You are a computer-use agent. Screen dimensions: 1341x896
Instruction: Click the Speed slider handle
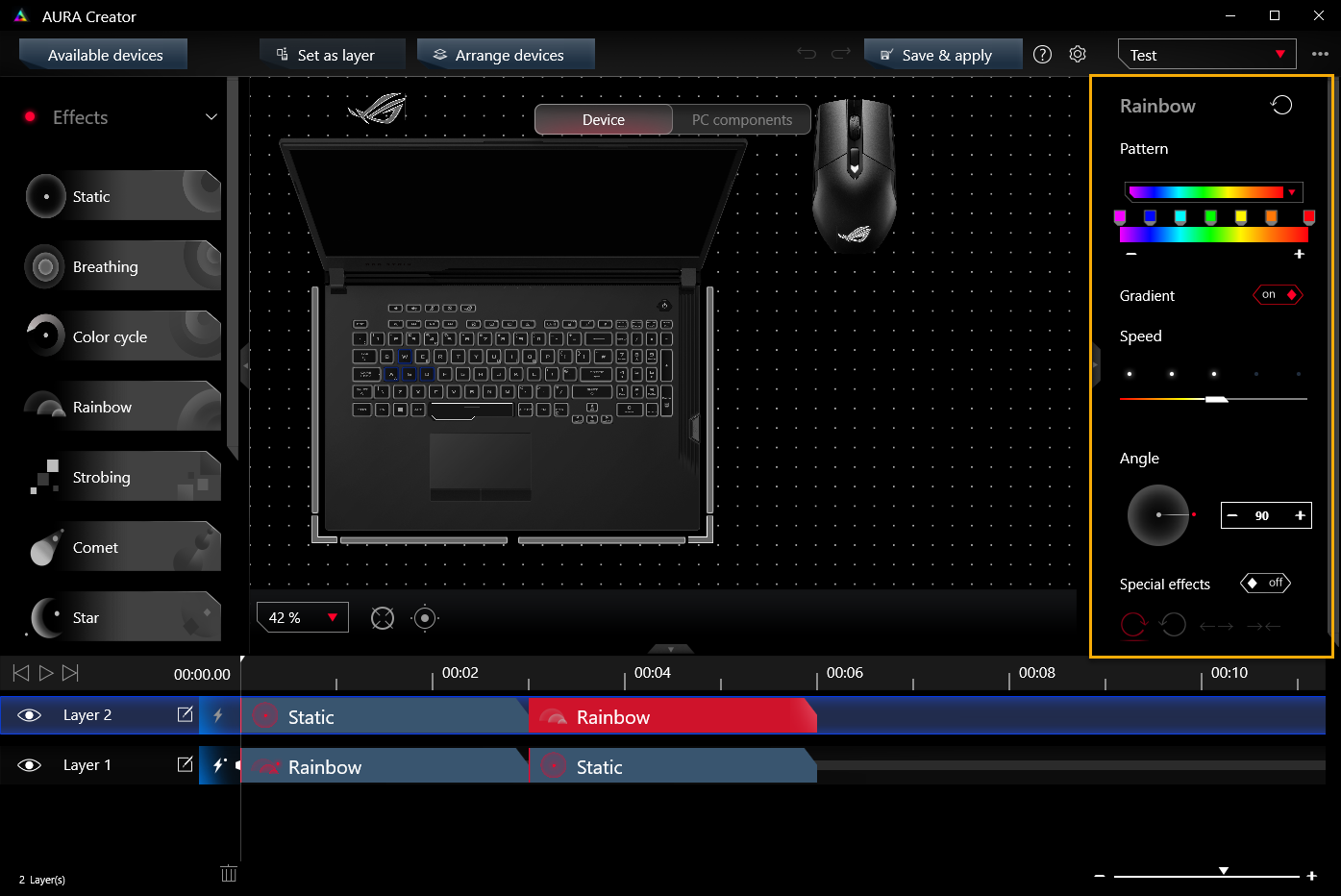(1217, 398)
